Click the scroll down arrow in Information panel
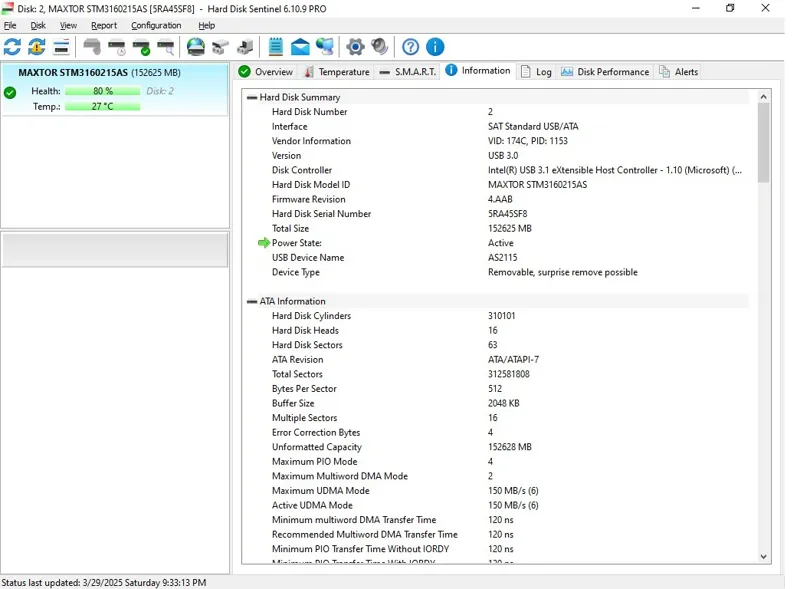This screenshot has width=800, height=589. 764,557
